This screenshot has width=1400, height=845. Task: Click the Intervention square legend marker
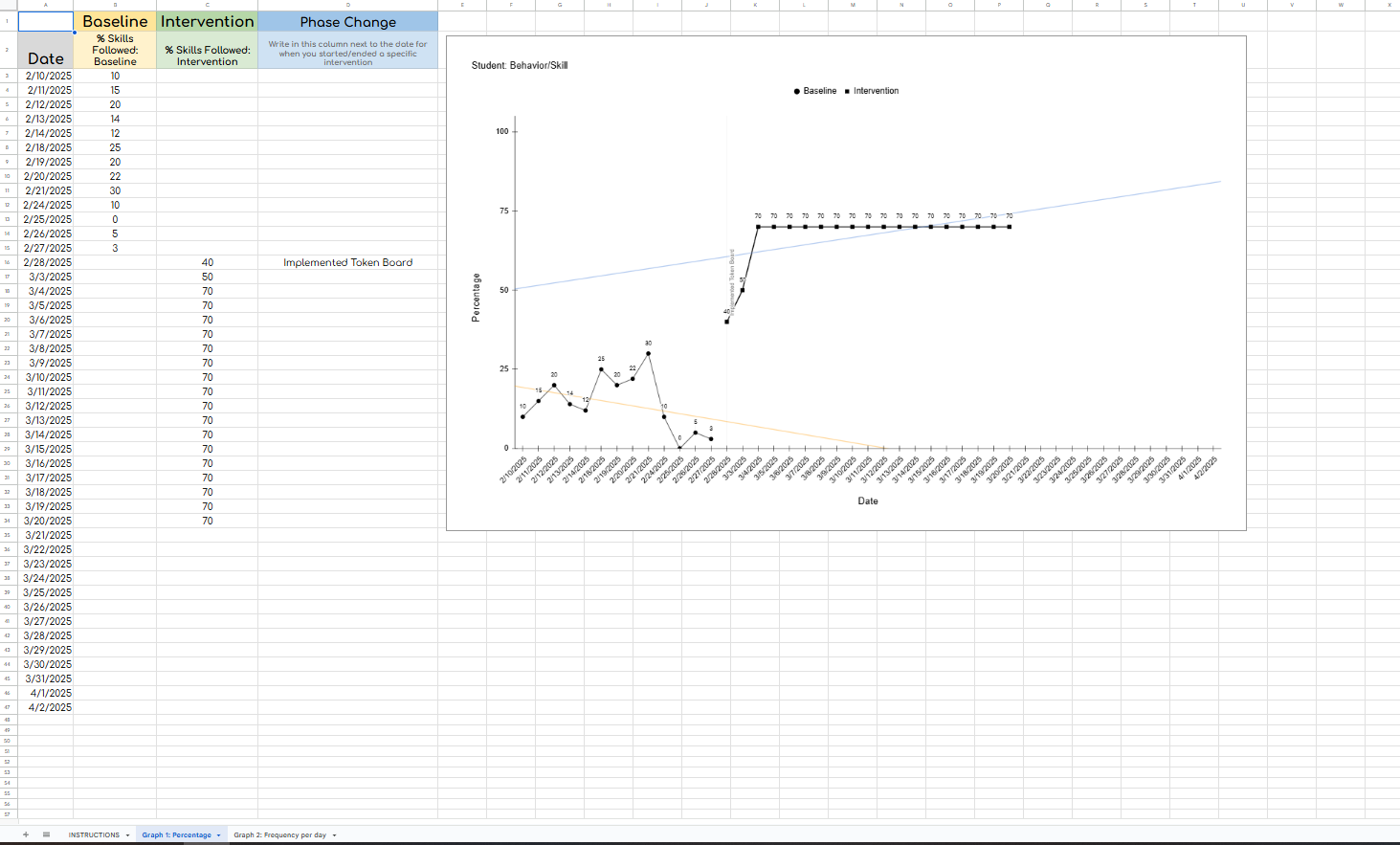pos(847,91)
